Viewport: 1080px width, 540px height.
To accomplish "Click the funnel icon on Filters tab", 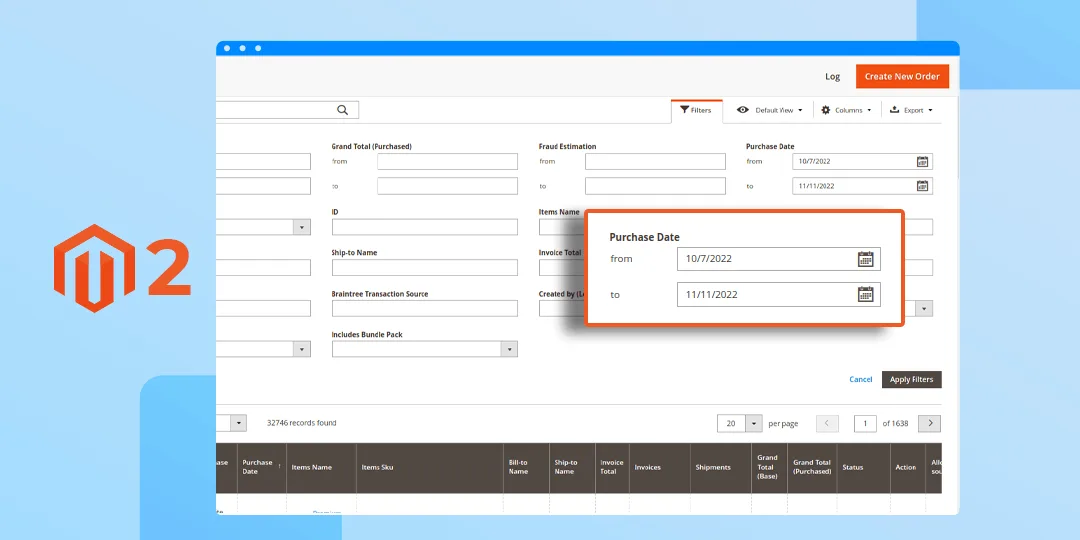I will pos(684,110).
